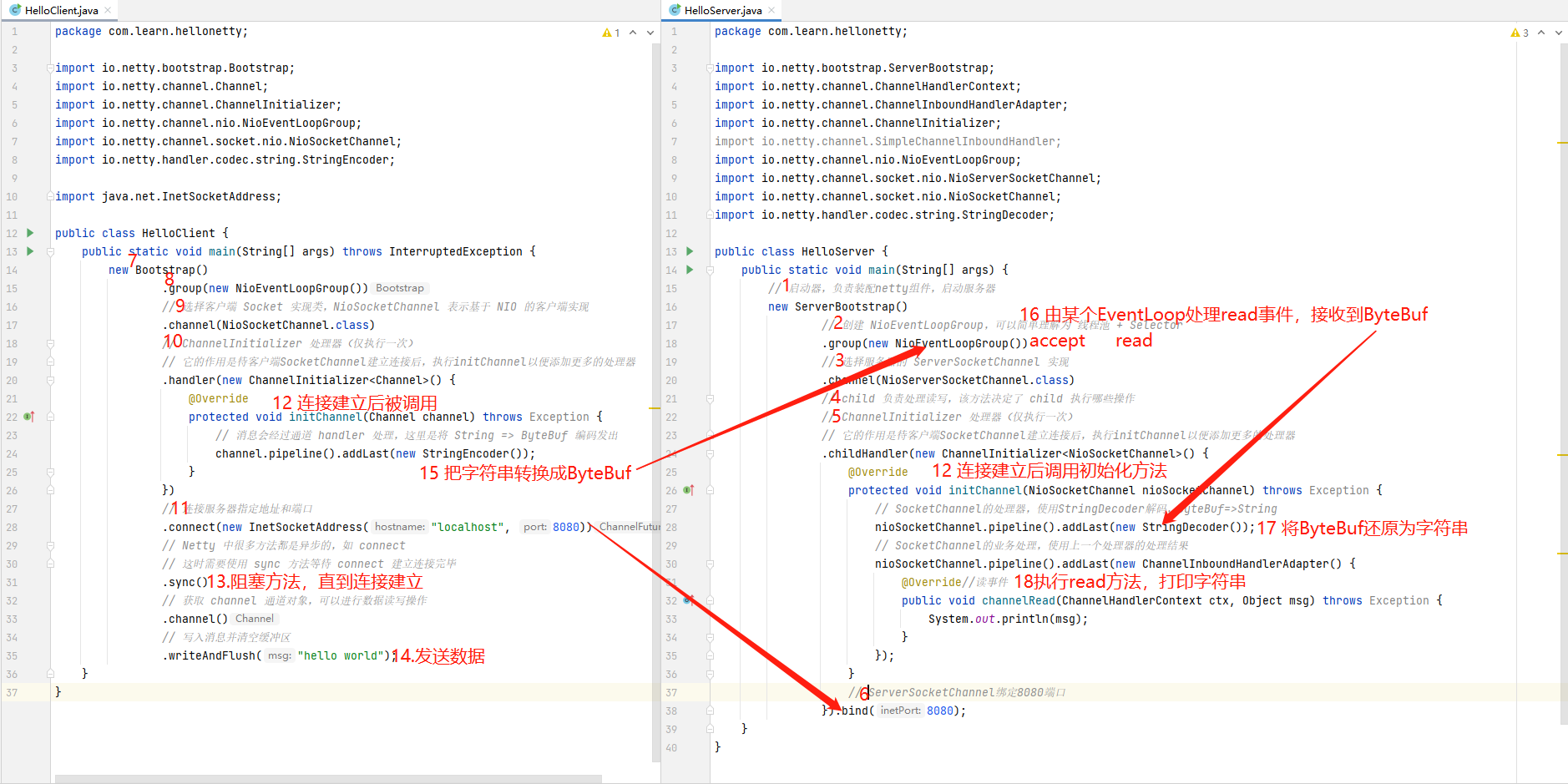Click the Bootstrap inlay hint on line 15

pyautogui.click(x=400, y=288)
